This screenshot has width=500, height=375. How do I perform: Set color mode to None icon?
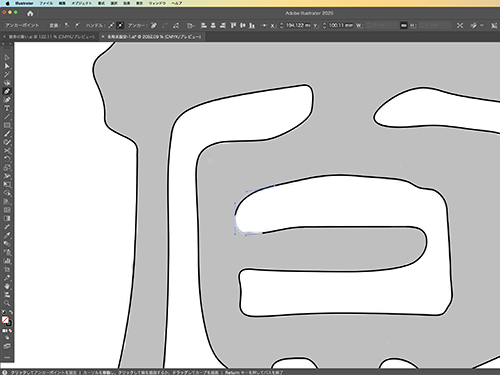click(x=10, y=331)
